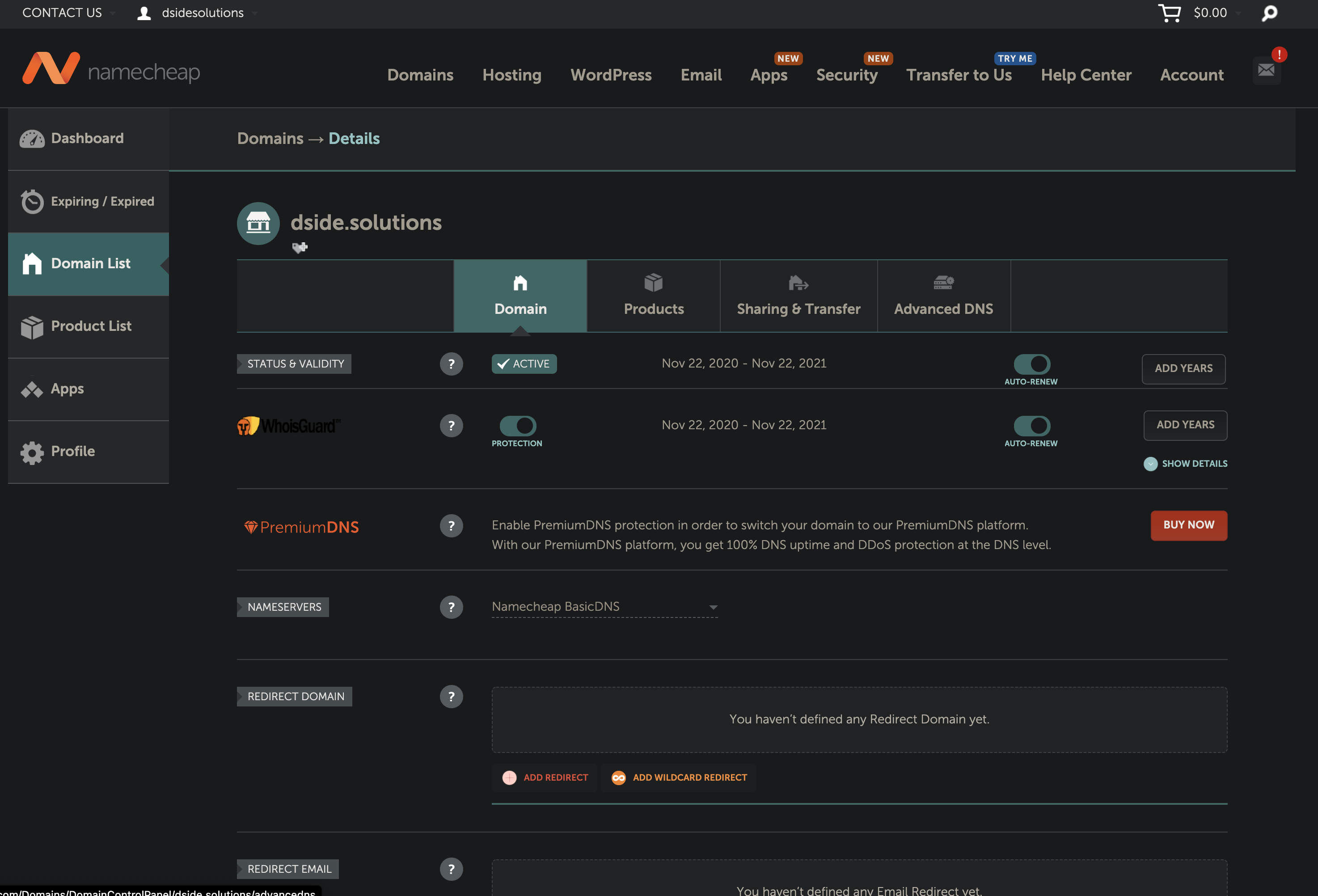Open the WordPress top menu
The width and height of the screenshot is (1318, 896).
(611, 75)
